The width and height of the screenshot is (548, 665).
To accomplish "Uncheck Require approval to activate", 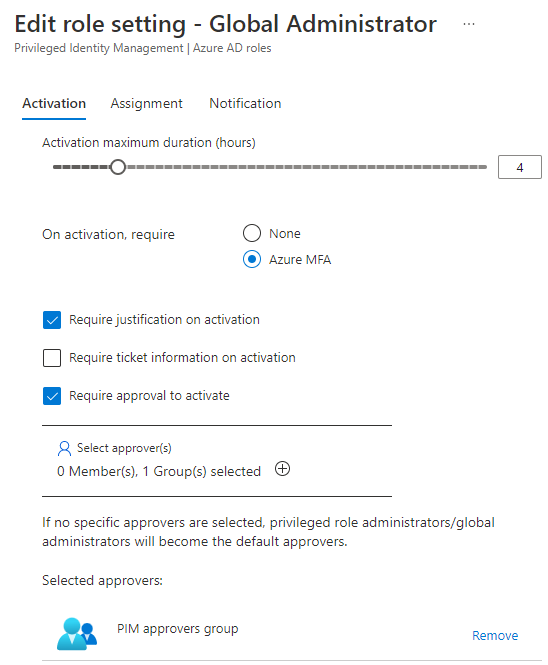I will click(x=52, y=396).
